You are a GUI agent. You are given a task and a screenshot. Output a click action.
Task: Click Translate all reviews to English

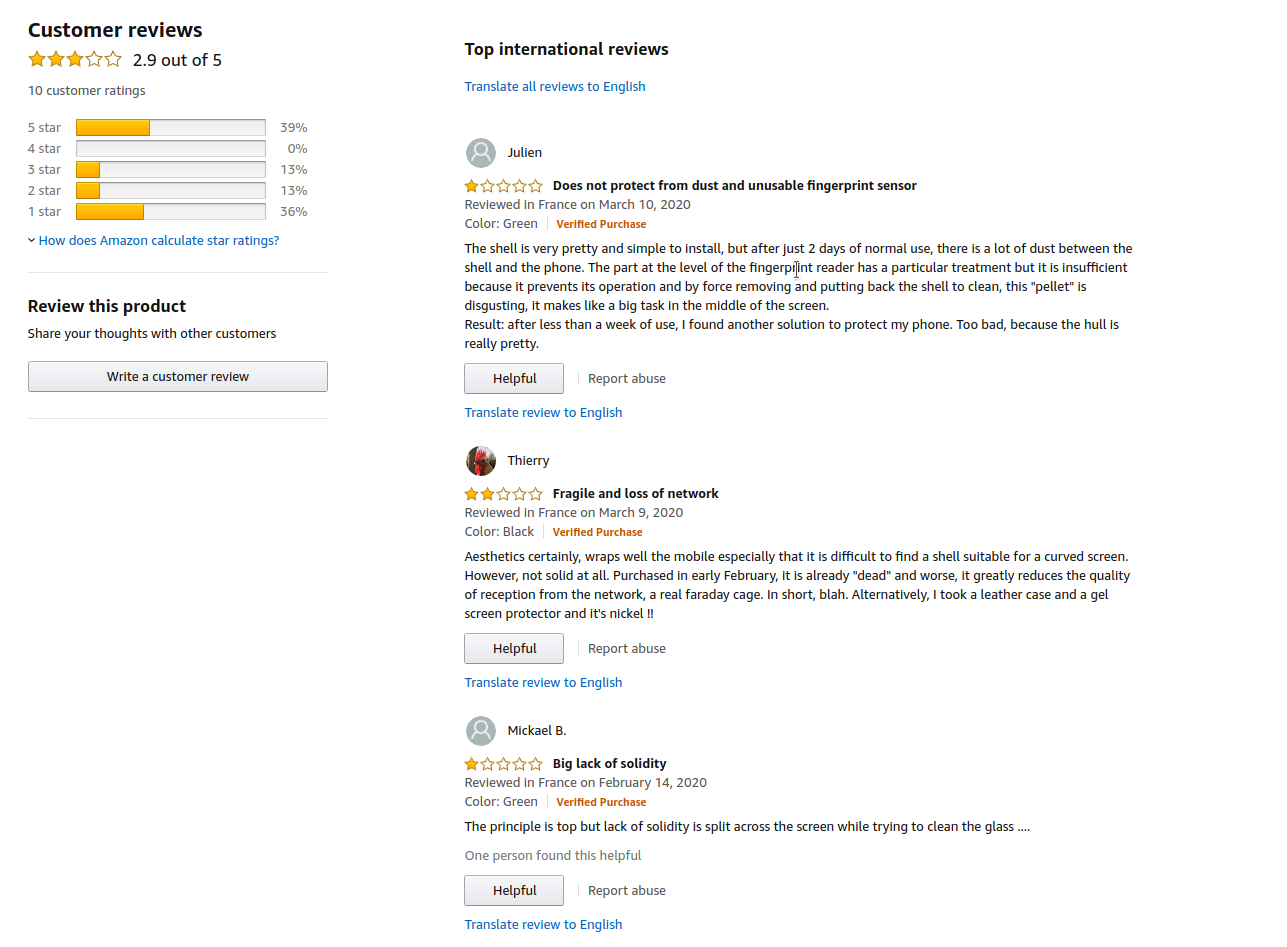555,87
